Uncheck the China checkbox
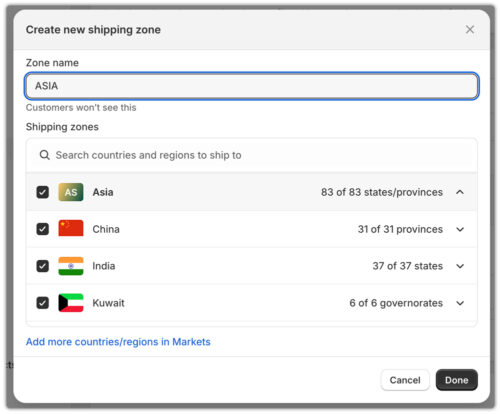 pyautogui.click(x=42, y=229)
